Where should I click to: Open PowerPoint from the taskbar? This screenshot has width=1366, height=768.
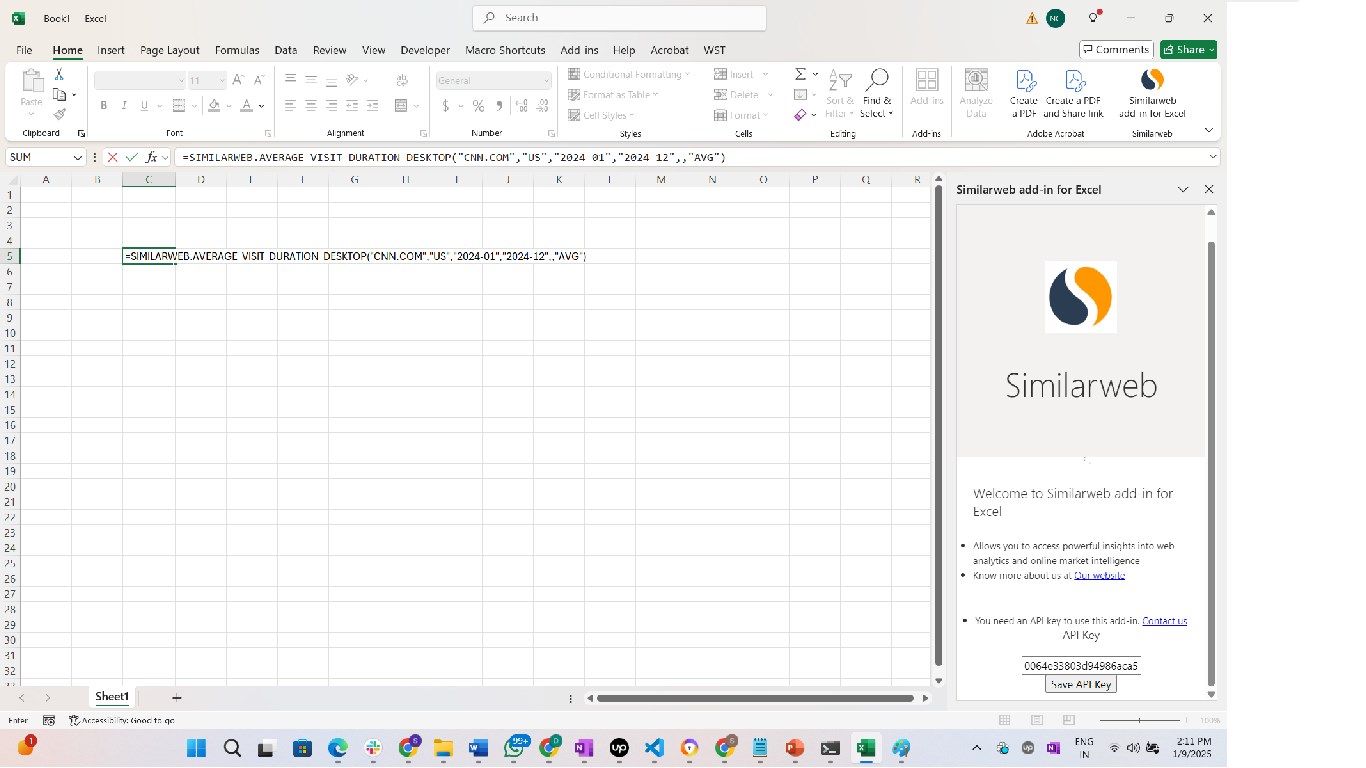coord(795,747)
